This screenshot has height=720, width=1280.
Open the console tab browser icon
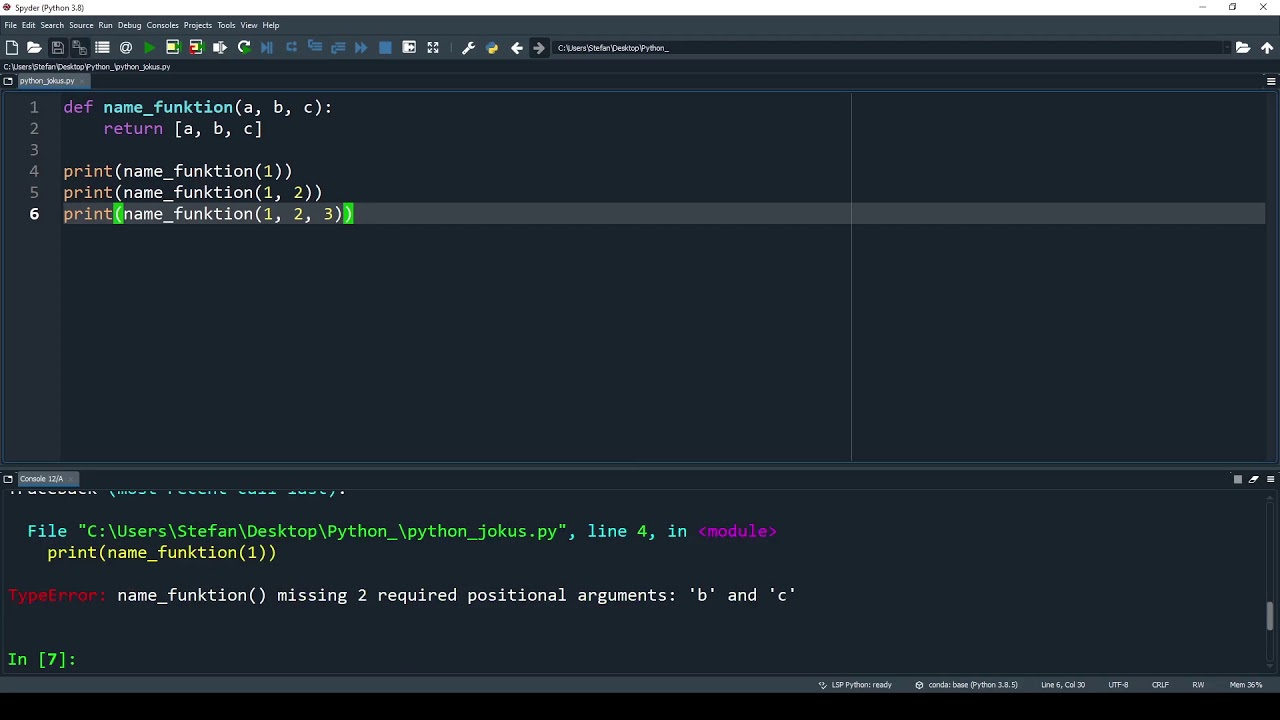[8, 479]
